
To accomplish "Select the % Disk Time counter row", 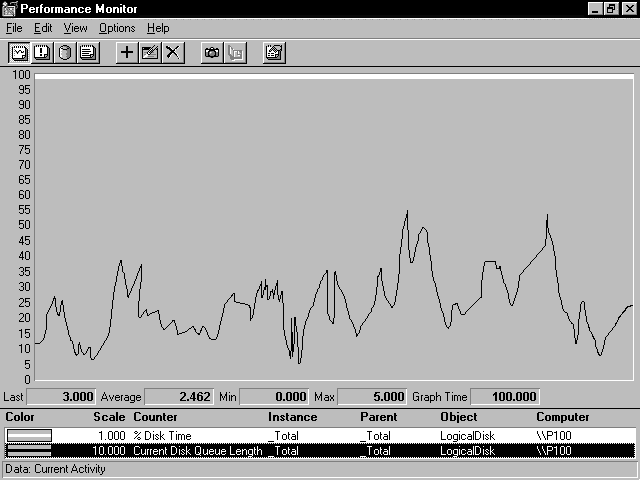I will tap(320, 436).
